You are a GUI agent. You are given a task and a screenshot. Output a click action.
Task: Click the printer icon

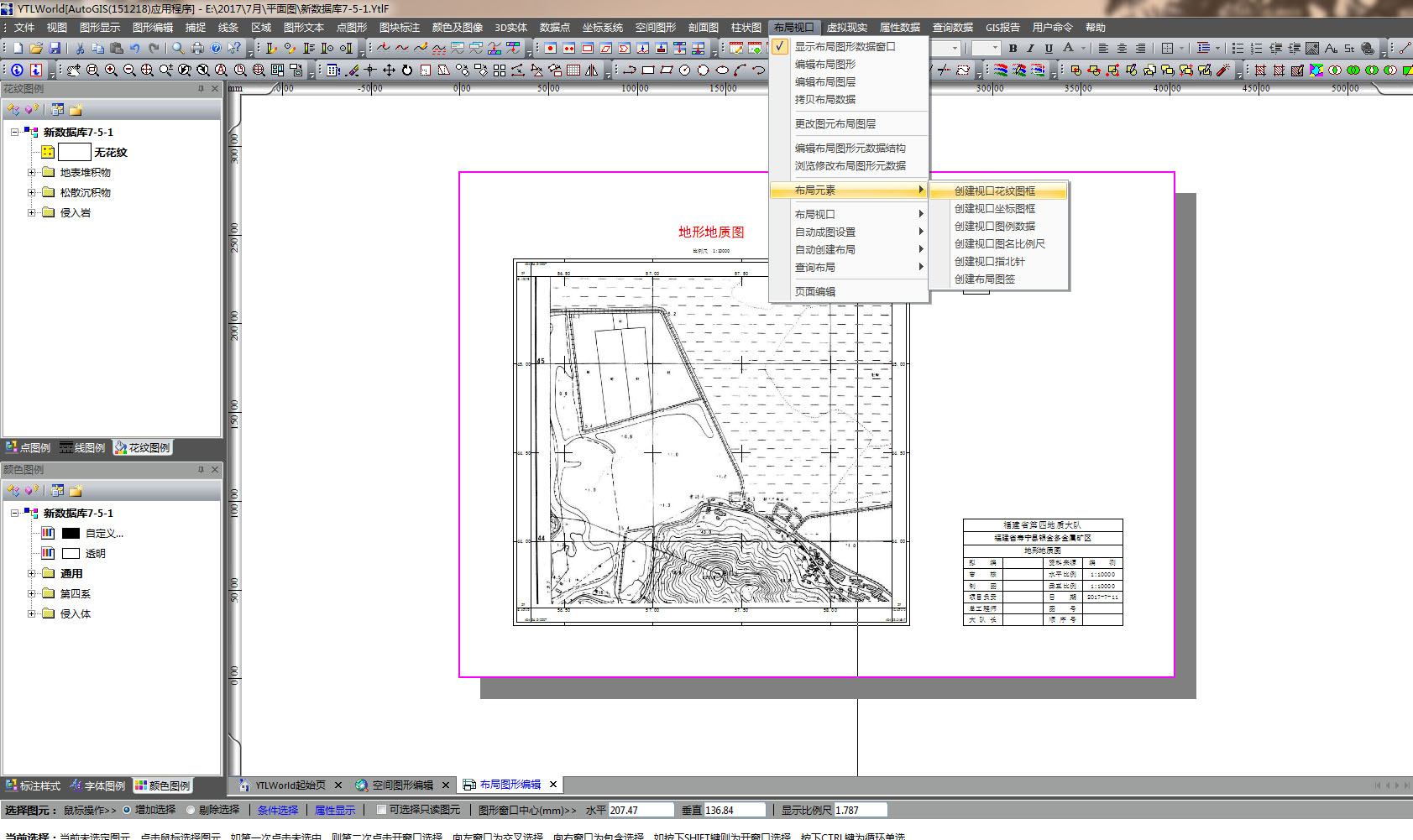197,49
